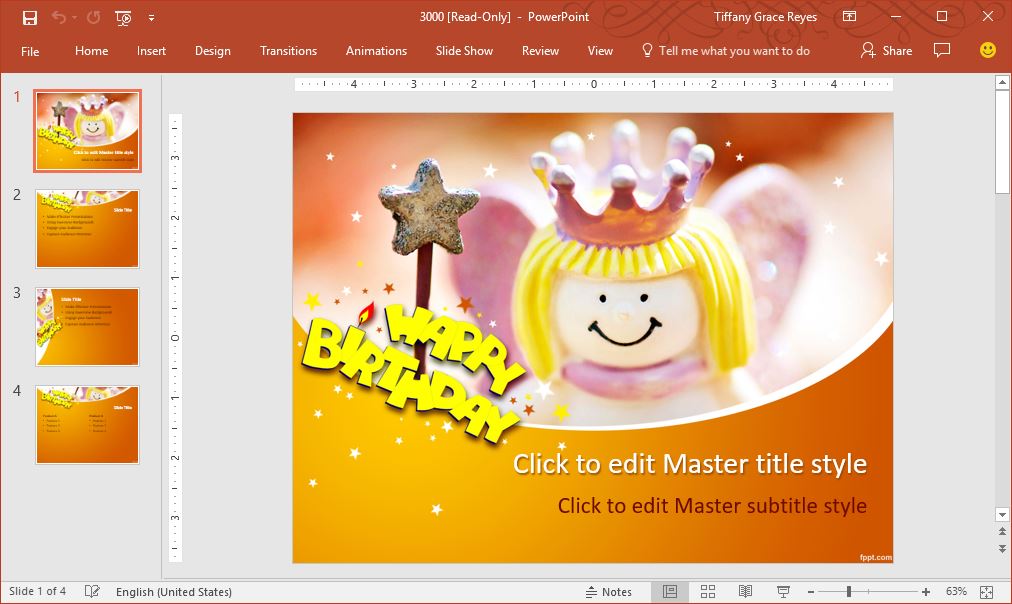Zoom in with the plus button
Screen dimensions: 1012x604
(926, 592)
